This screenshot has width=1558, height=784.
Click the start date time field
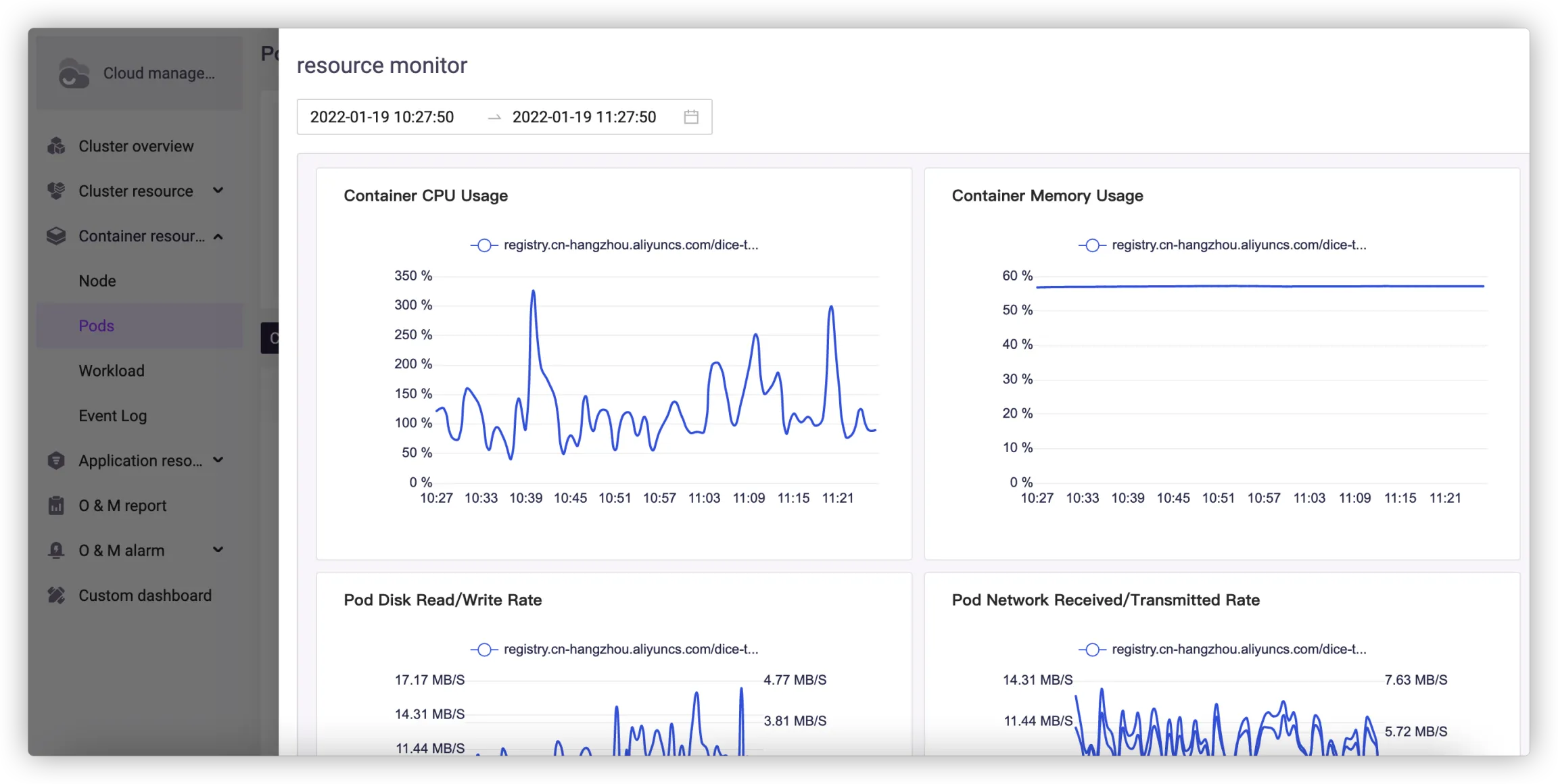(x=382, y=117)
